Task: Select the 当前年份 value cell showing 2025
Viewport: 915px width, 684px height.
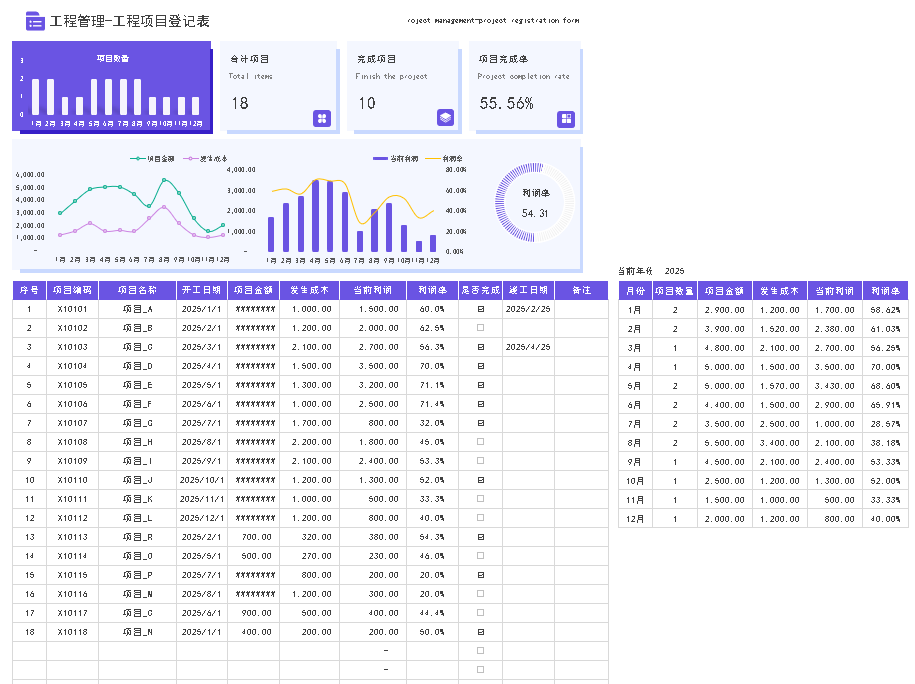Action: click(x=675, y=271)
